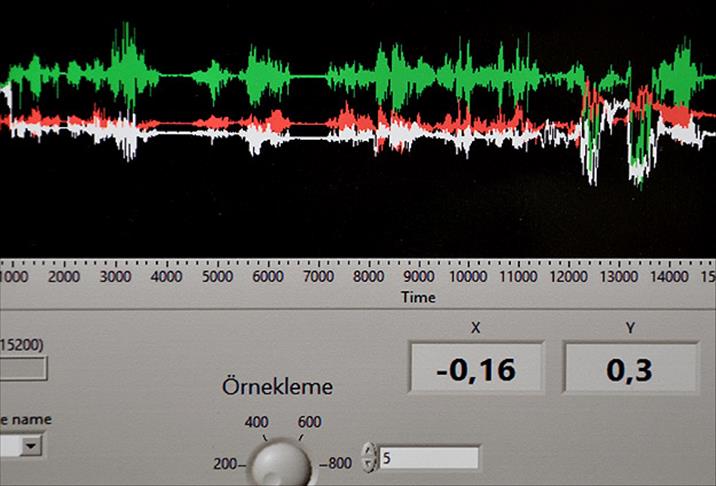Select the Y value display showing 0,3
The image size is (716, 486).
(x=630, y=370)
